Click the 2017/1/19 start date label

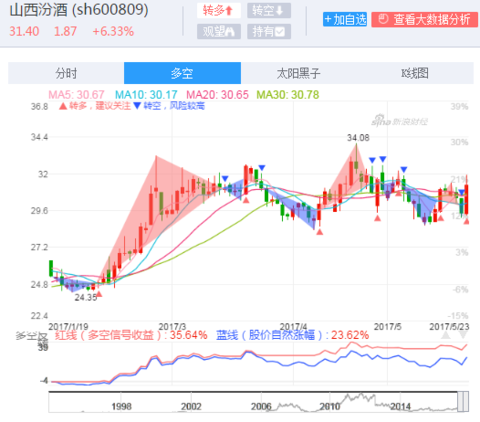pyautogui.click(x=68, y=327)
